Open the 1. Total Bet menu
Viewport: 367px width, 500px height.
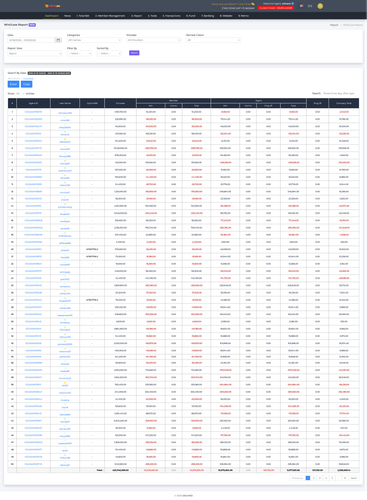(x=83, y=16)
